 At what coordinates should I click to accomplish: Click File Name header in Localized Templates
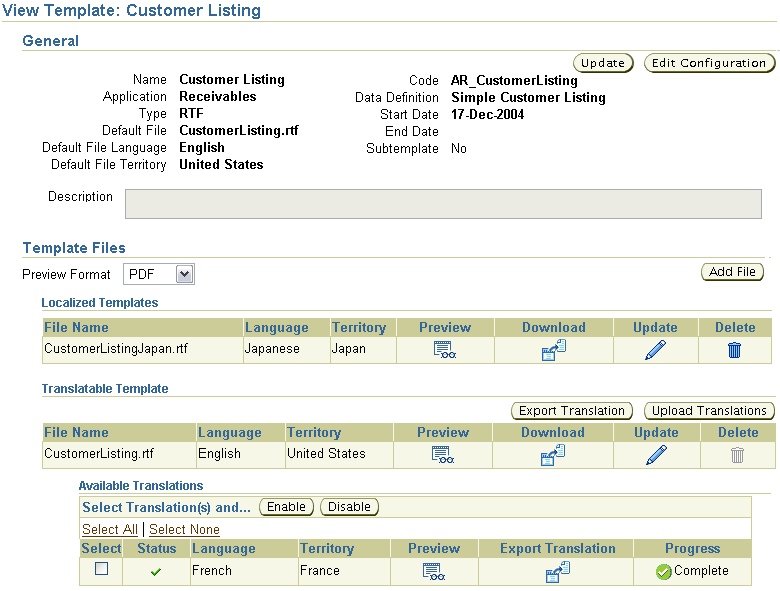(x=76, y=327)
